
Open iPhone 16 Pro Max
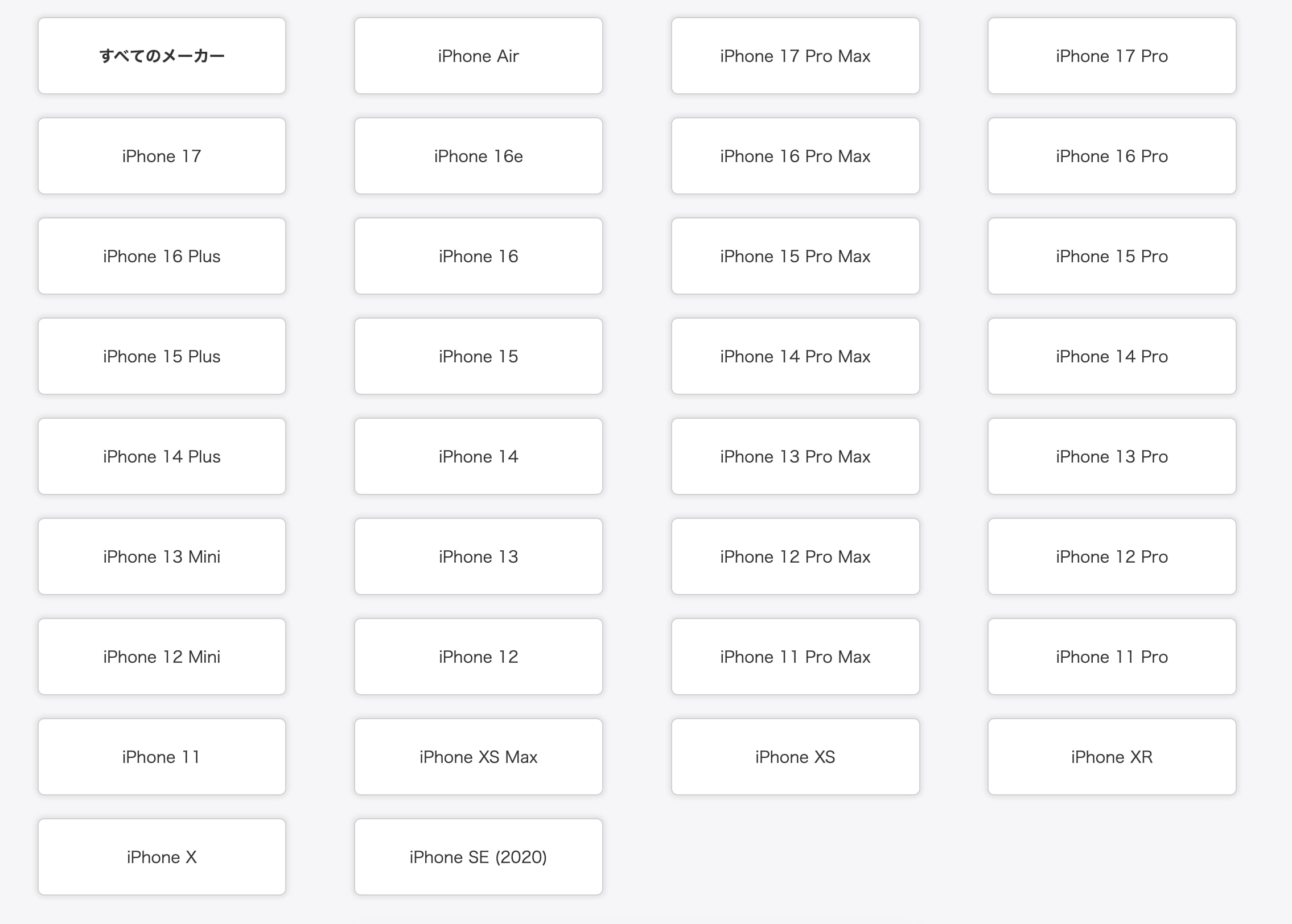795,156
